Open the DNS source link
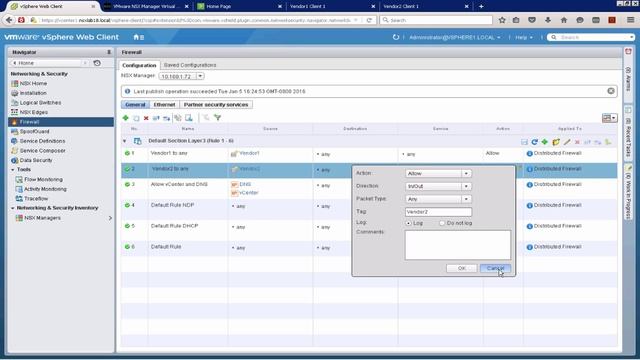 (x=245, y=184)
